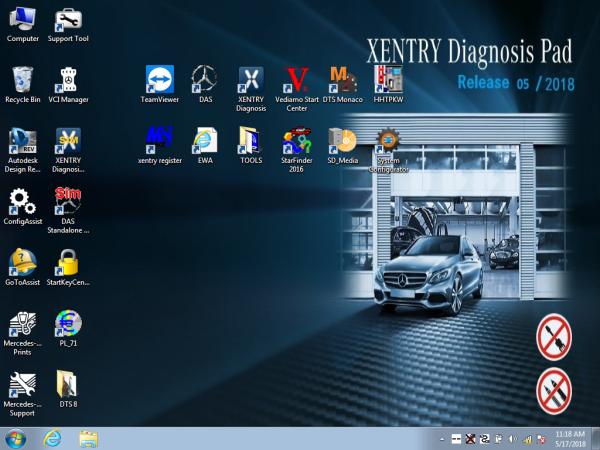This screenshot has width=600, height=450.
Task: Open the Windows Start menu
Action: click(15, 439)
